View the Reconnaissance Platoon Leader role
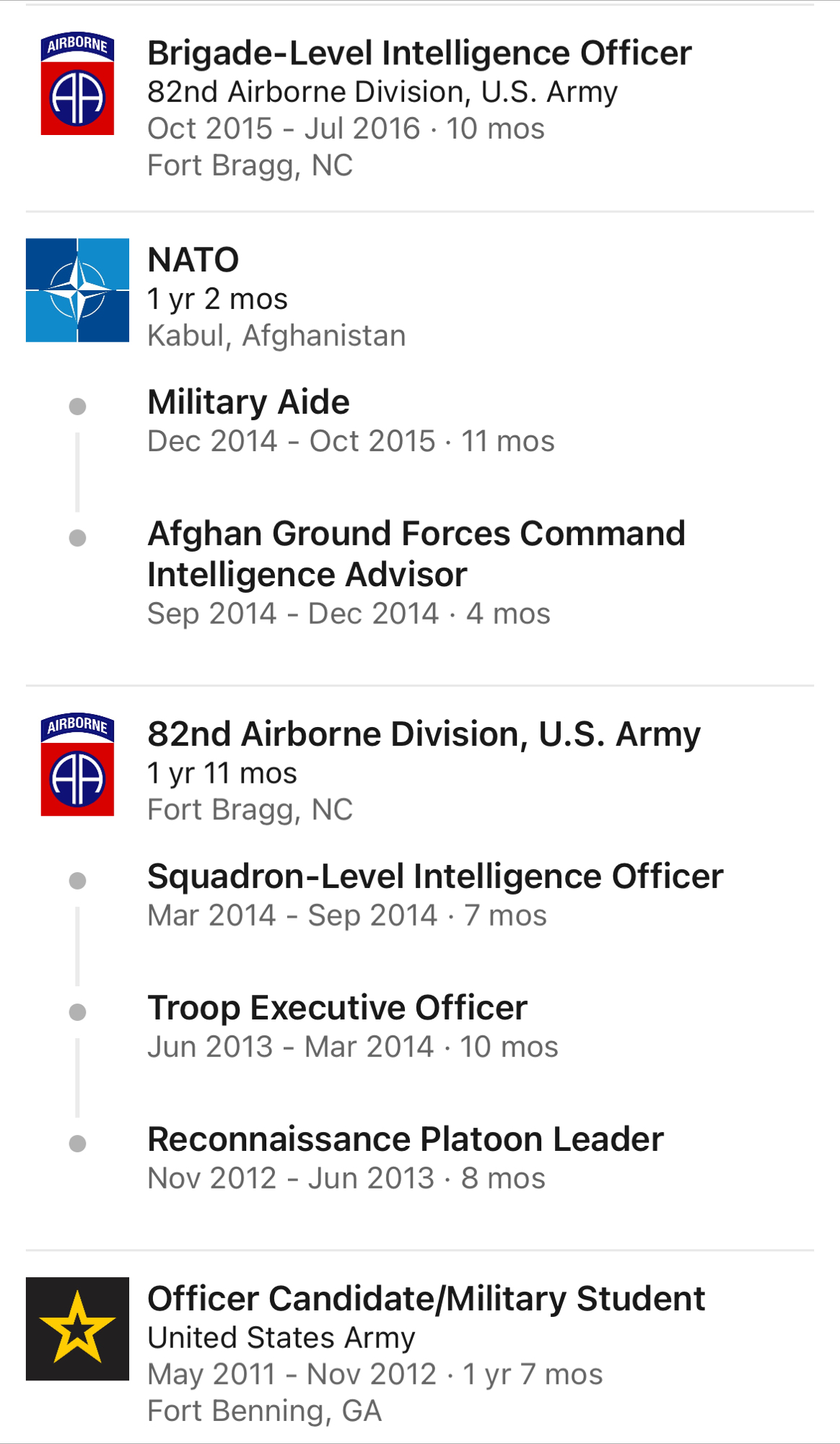Viewport: 840px width, 1444px height. click(405, 1139)
